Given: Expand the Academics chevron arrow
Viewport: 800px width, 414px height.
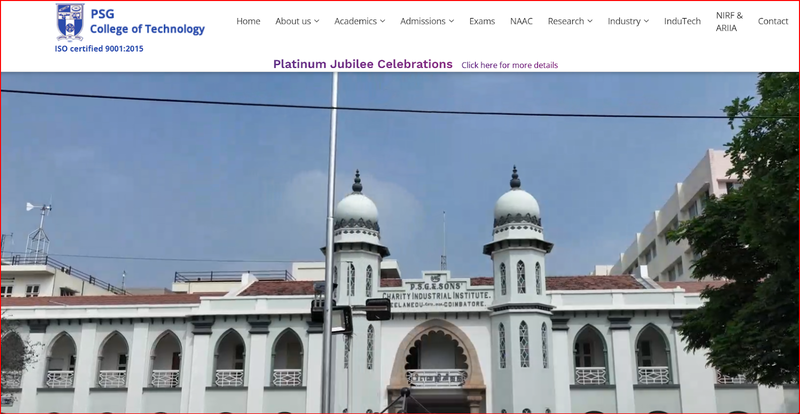Looking at the screenshot, I should pos(382,21).
